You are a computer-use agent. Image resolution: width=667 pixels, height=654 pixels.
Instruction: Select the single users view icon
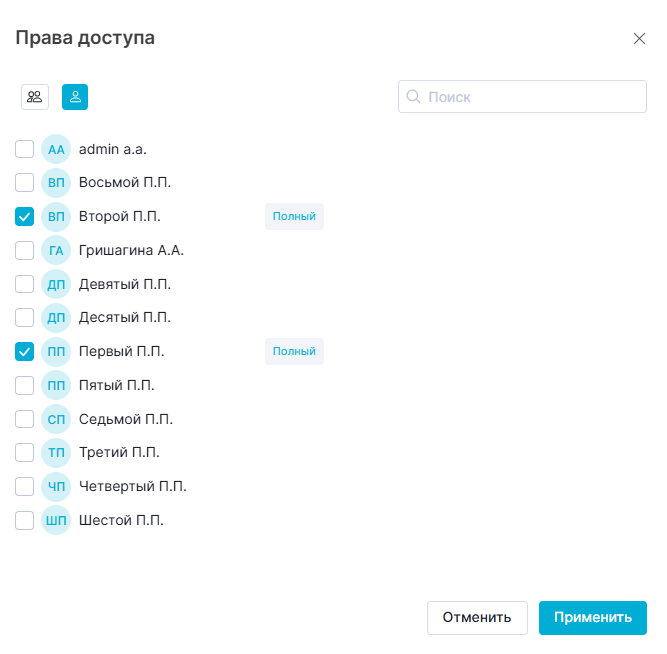[76, 96]
